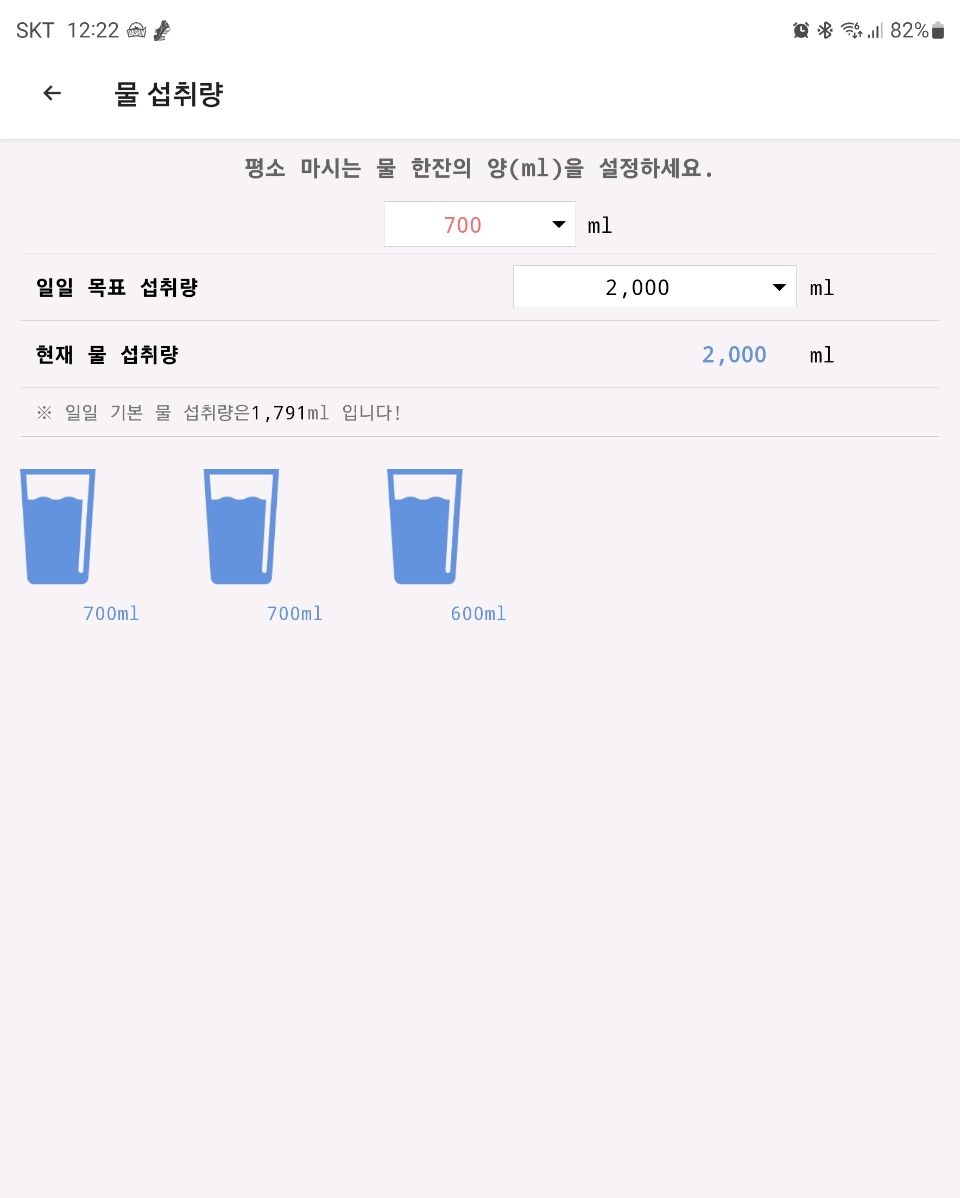The width and height of the screenshot is (960, 1198).
Task: Tap the blue 2,000 current intake value
Action: 734,355
